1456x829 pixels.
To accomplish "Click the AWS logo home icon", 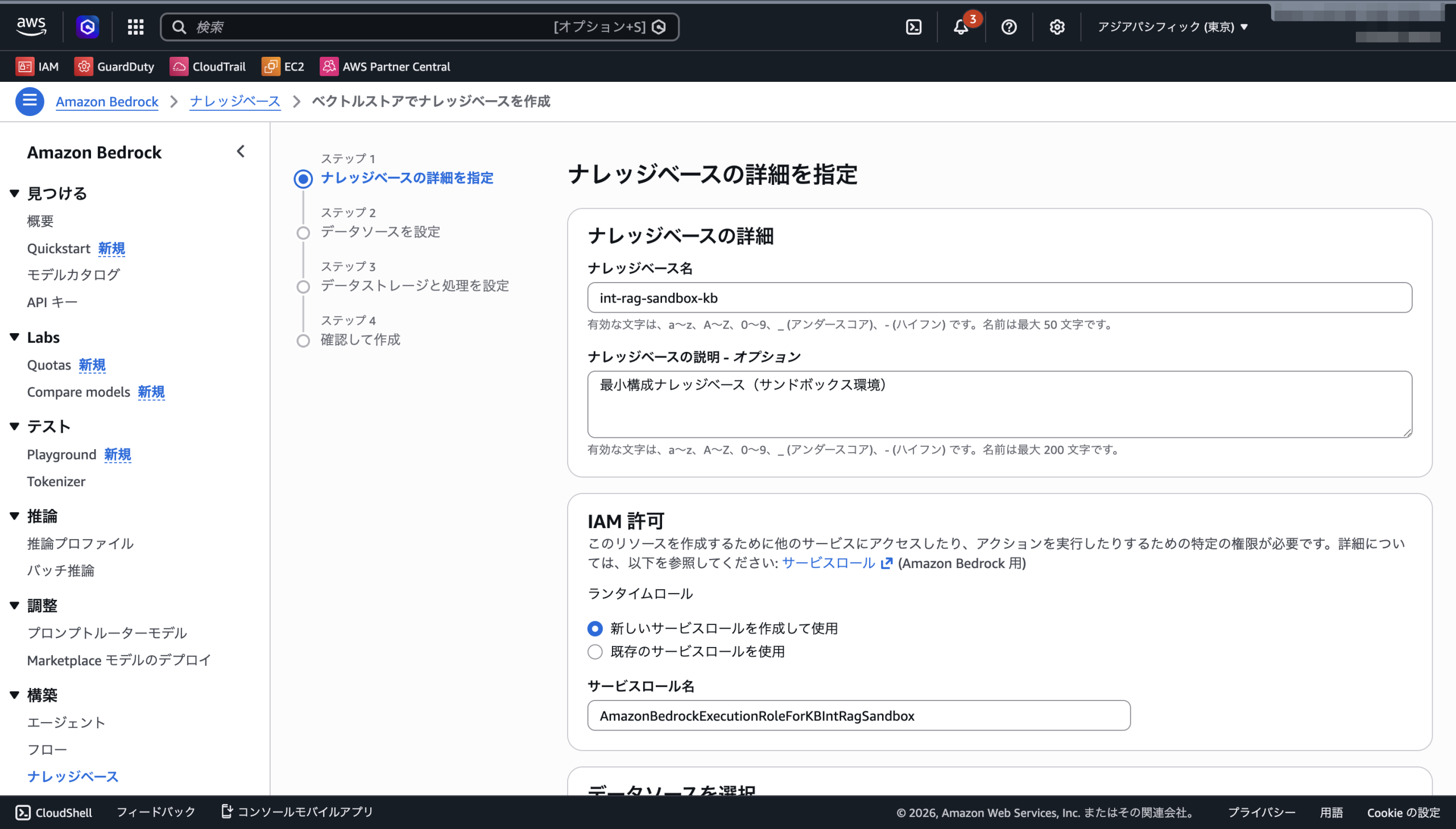I will coord(31,26).
